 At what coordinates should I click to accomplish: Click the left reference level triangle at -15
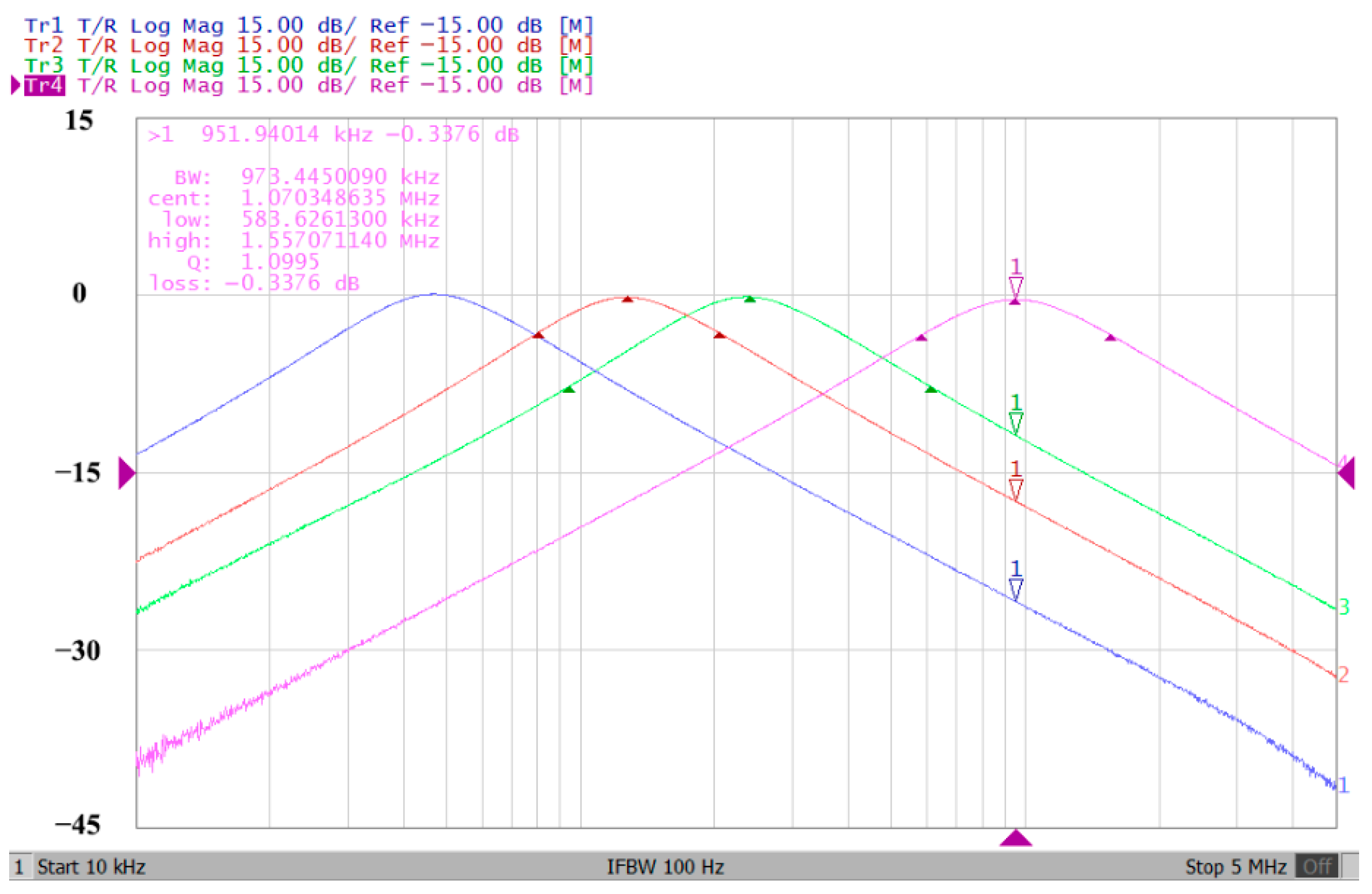126,473
